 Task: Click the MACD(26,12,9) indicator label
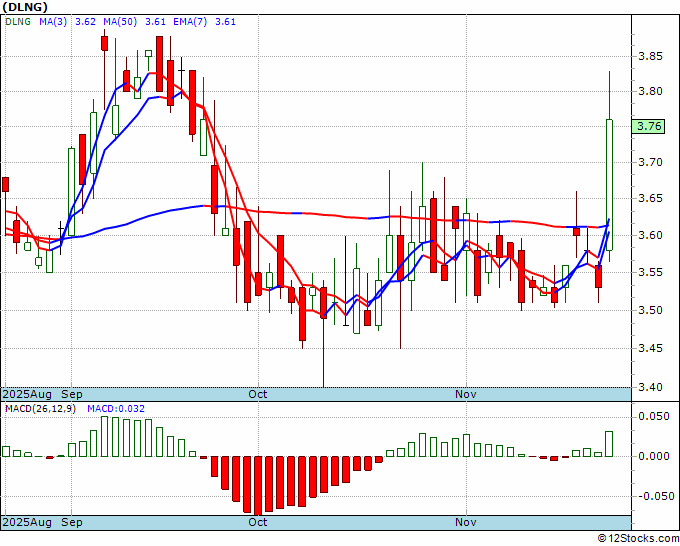click(x=40, y=409)
